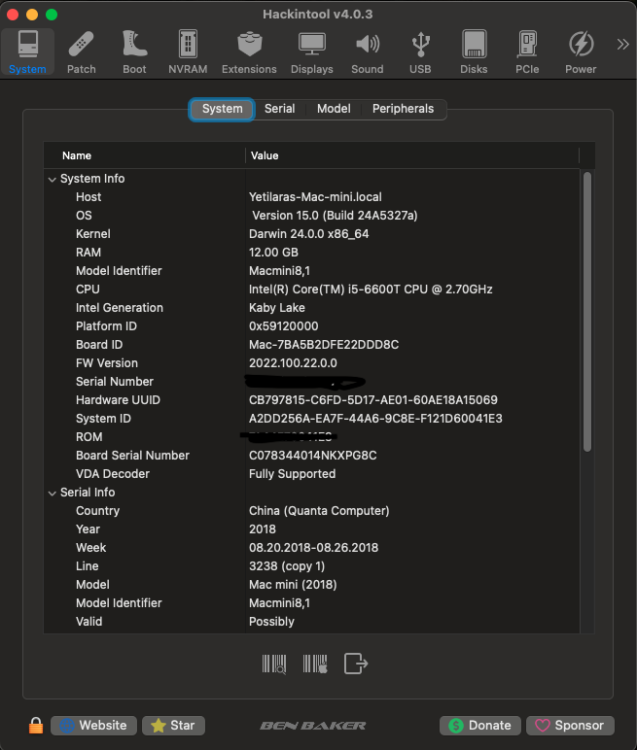This screenshot has height=750, width=637.
Task: Select the Year value 2018
Action: pos(262,529)
